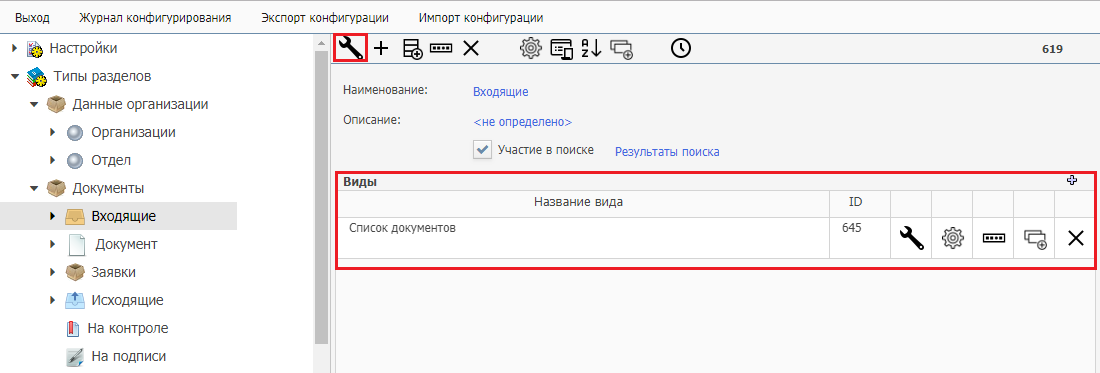Click the number 619 in toolbar
Viewport: 1100px width, 373px height.
point(1052,49)
